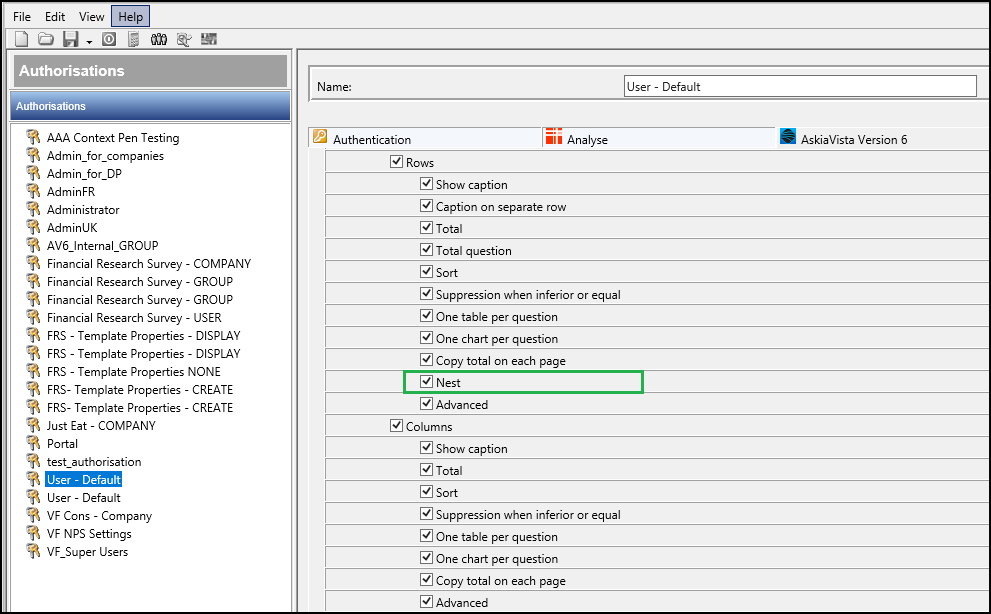Toggle Advanced checkbox under Rows section

pyautogui.click(x=427, y=403)
